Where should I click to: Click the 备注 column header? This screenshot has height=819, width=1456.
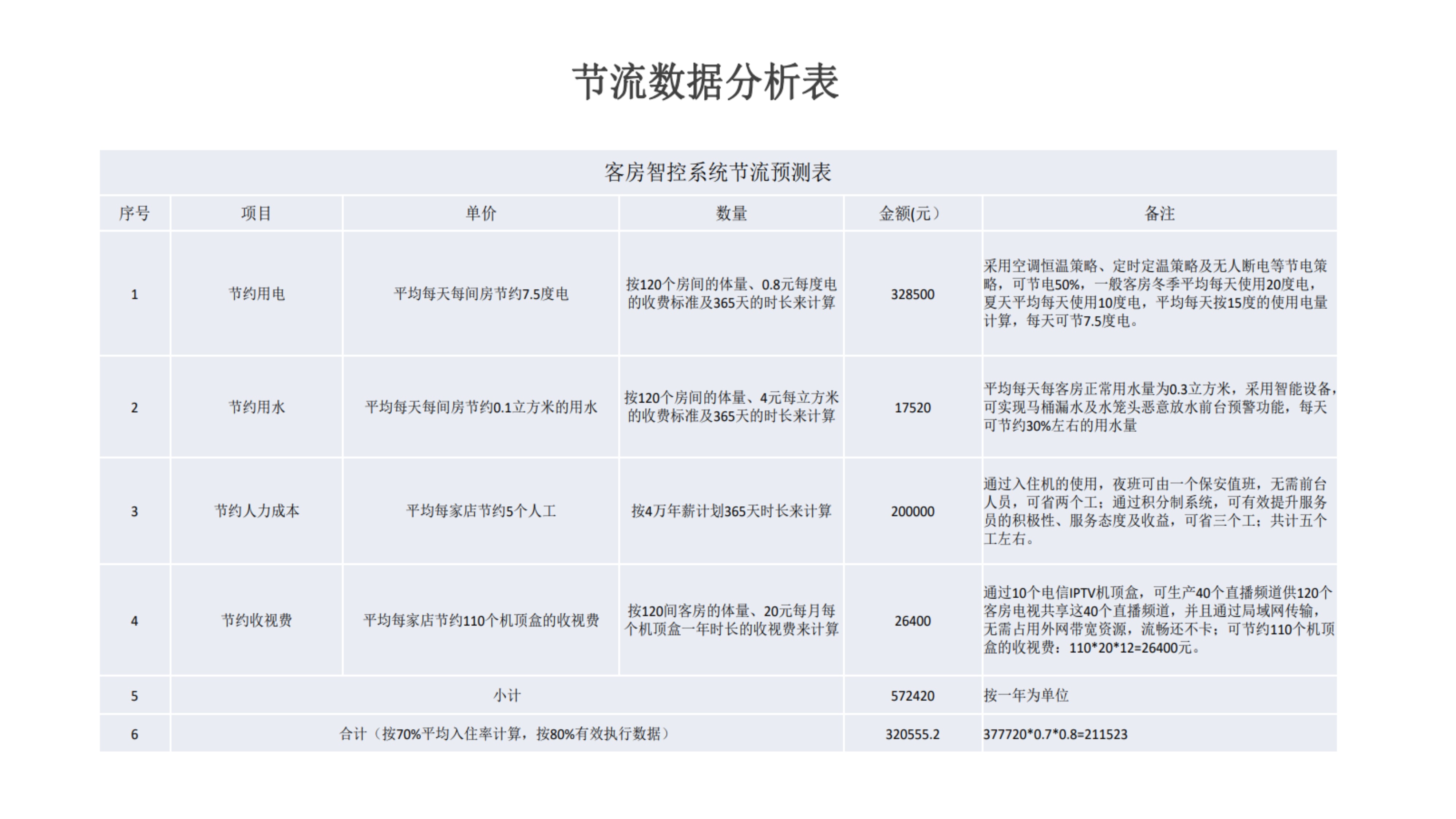coord(1159,214)
